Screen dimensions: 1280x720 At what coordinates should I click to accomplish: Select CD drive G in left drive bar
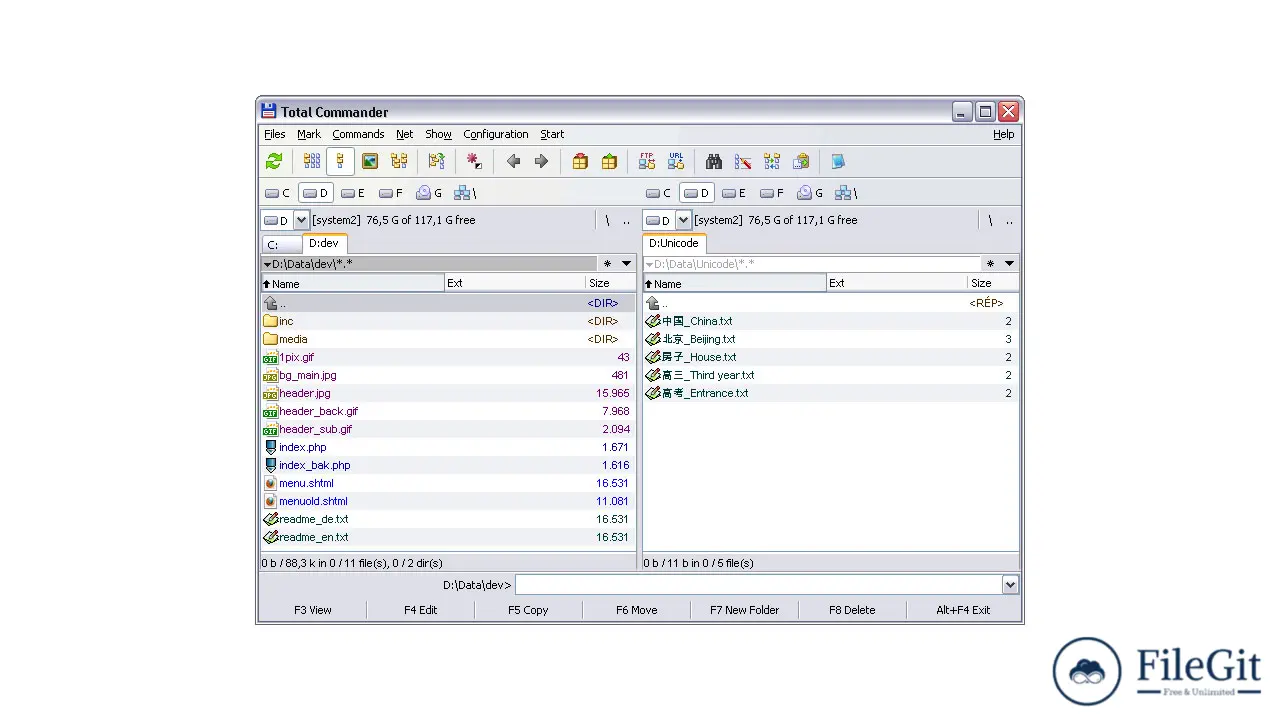(430, 193)
